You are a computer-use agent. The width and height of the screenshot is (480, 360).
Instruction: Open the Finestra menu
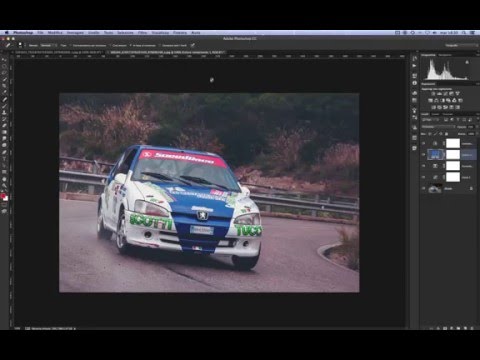coord(180,33)
